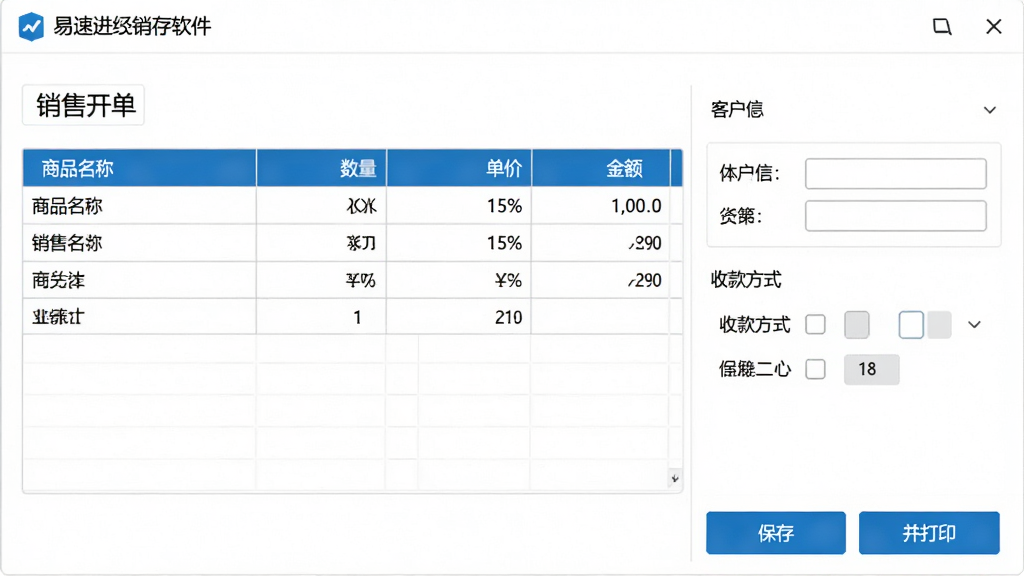Viewport: 1024px width, 576px height.
Task: Click the ¥% price cell in third row
Action: point(459,280)
